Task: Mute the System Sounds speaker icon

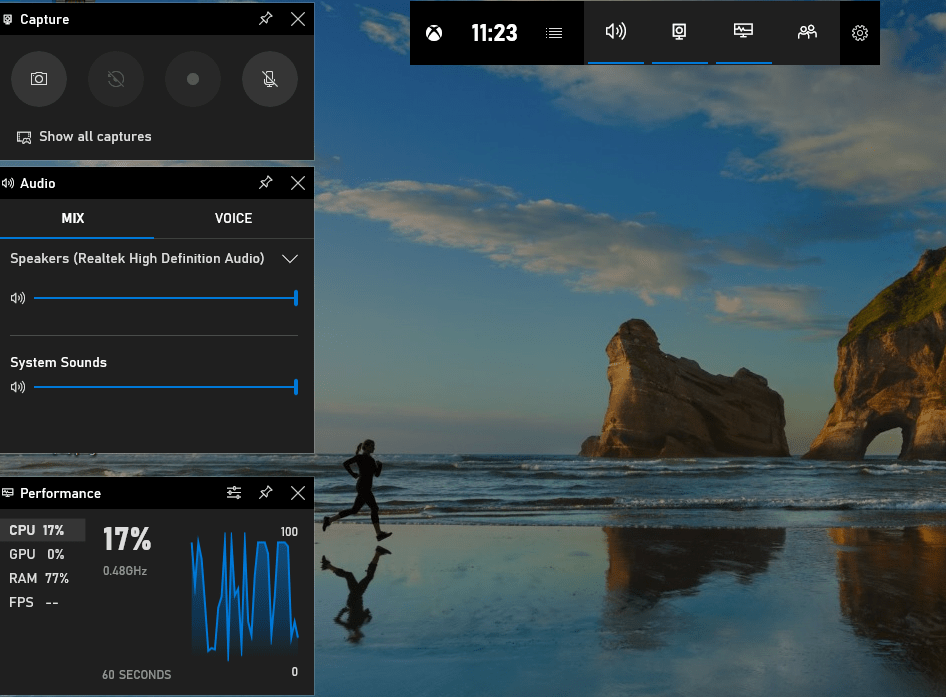Action: click(x=17, y=387)
